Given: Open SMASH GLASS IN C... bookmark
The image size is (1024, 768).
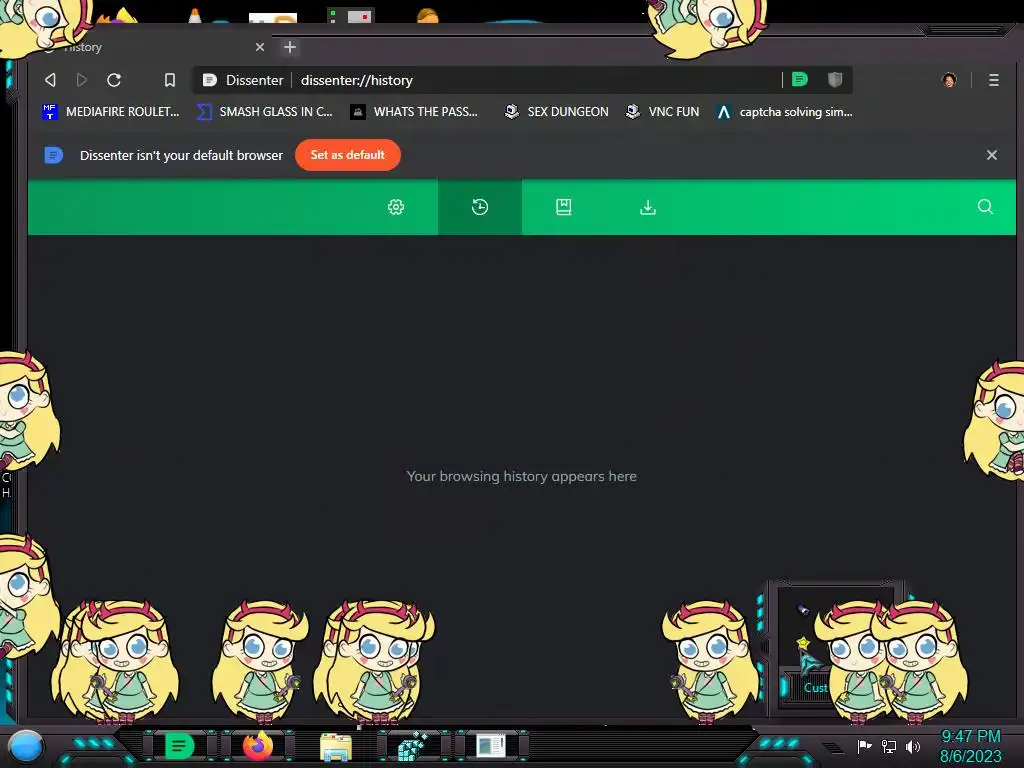Looking at the screenshot, I should [265, 112].
